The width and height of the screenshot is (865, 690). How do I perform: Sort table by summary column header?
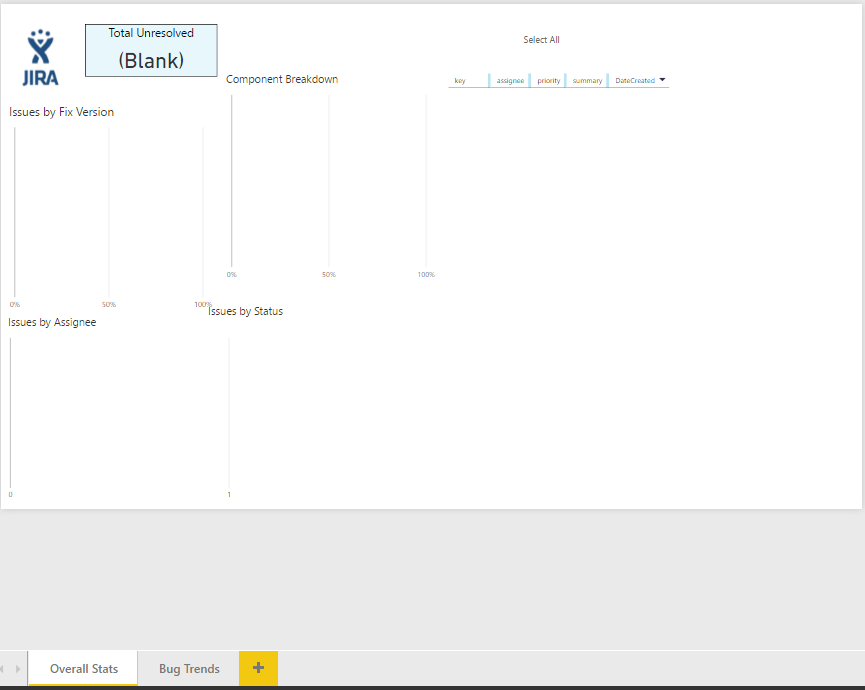pyautogui.click(x=587, y=81)
